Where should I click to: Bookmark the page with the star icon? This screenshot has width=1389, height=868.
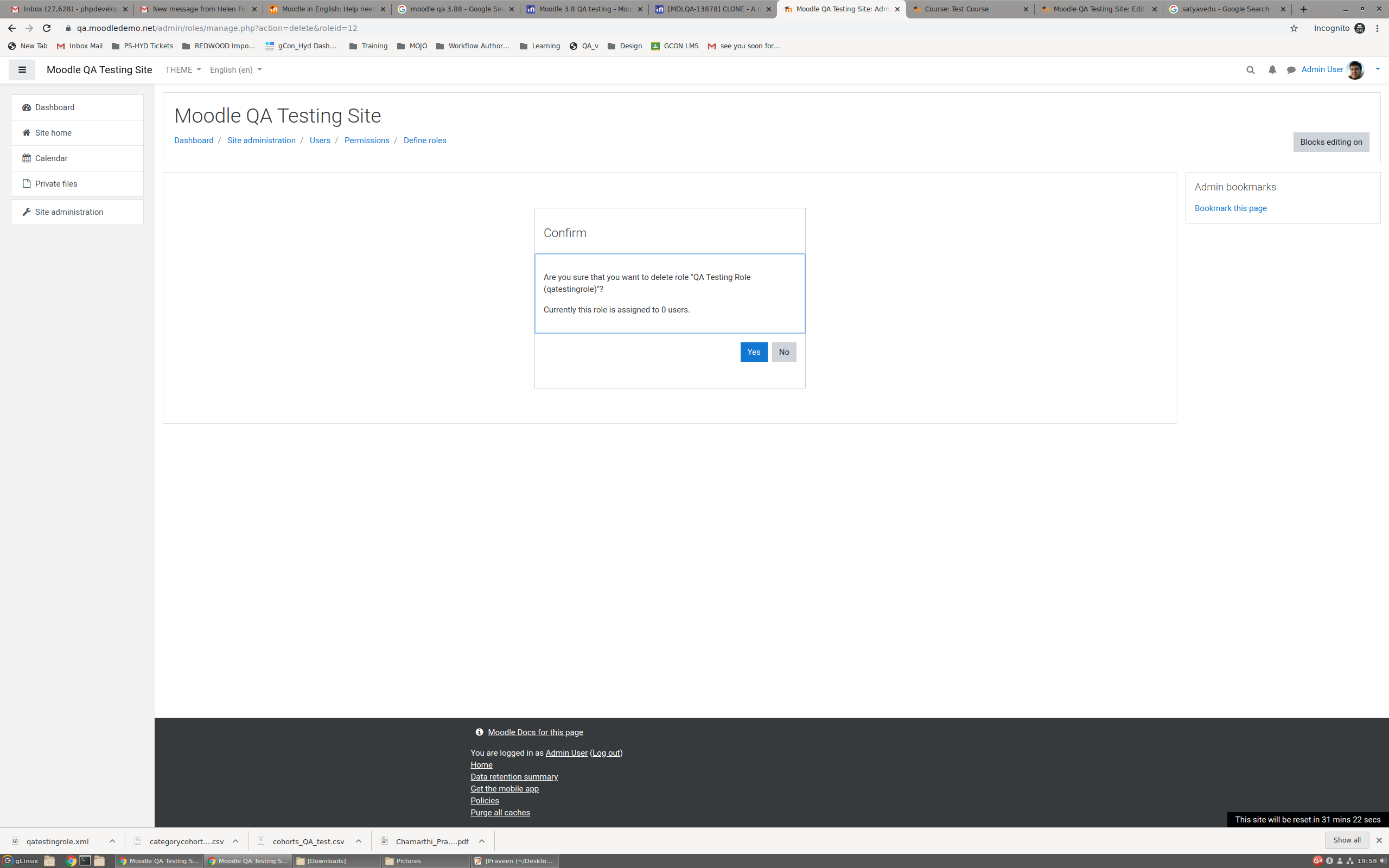(x=1294, y=28)
